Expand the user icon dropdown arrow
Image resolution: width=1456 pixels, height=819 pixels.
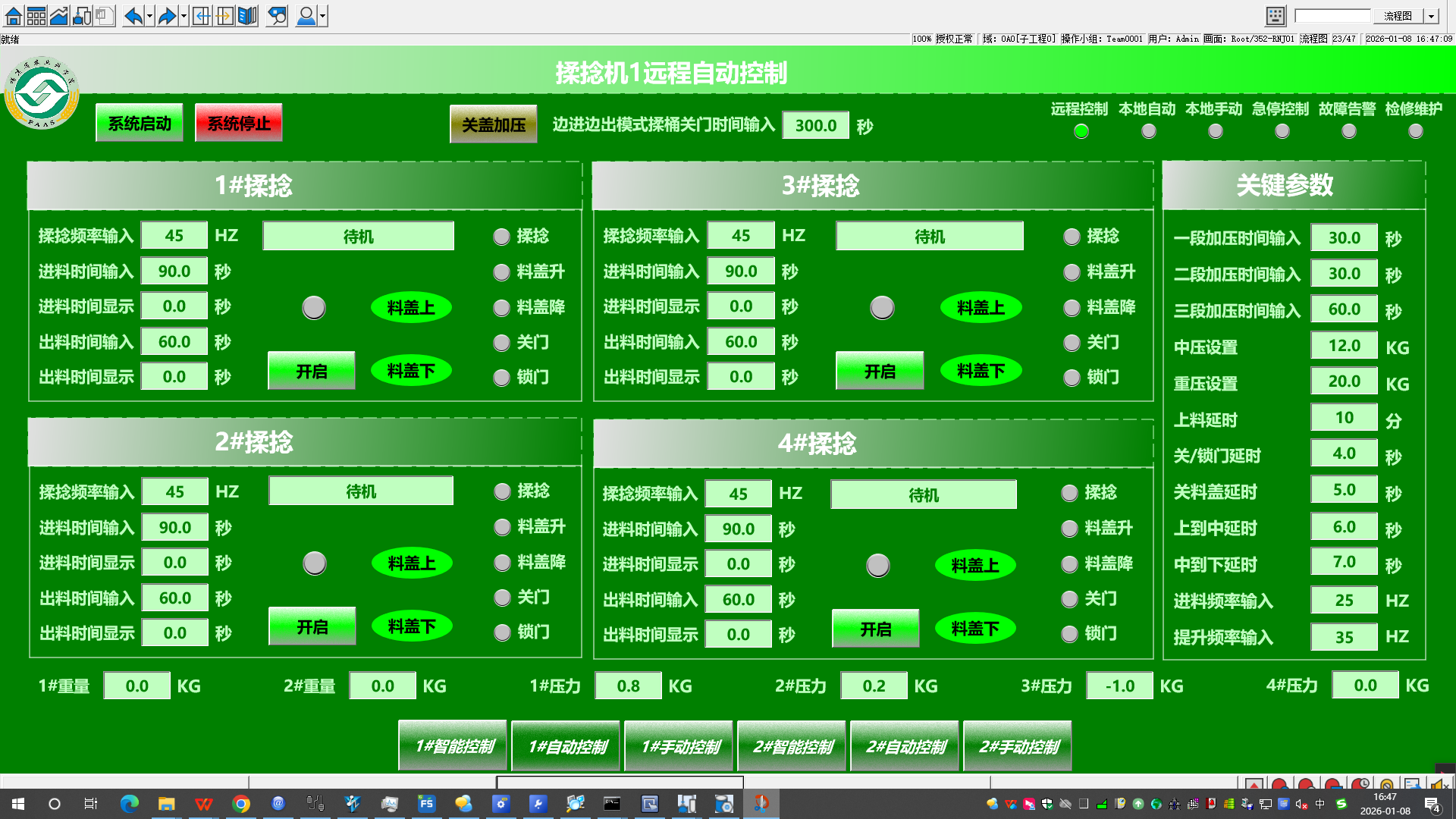tap(323, 16)
